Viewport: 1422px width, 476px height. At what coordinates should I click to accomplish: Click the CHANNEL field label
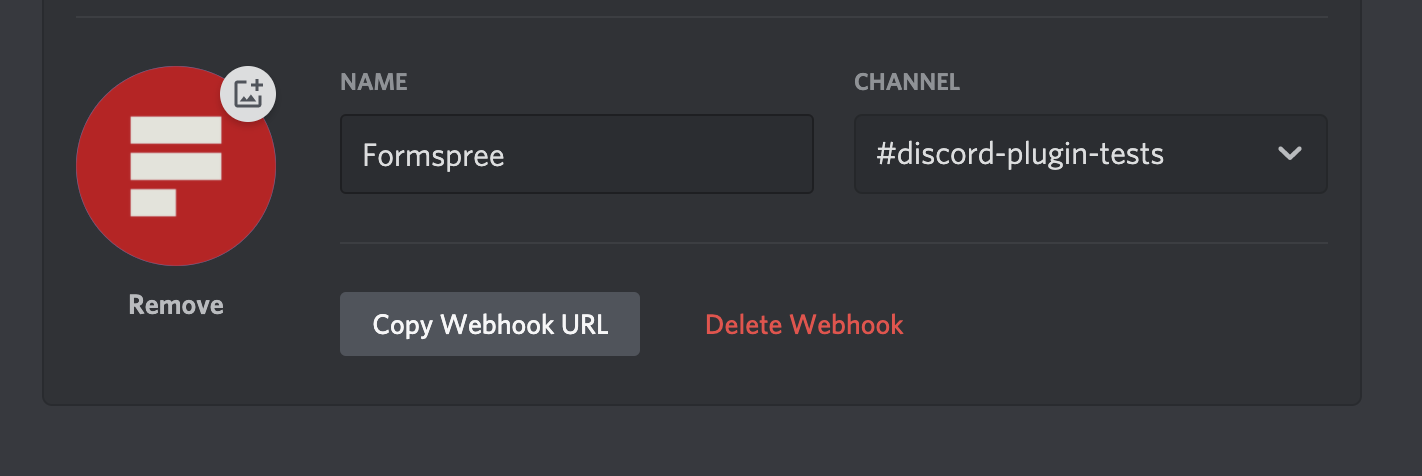pos(906,82)
